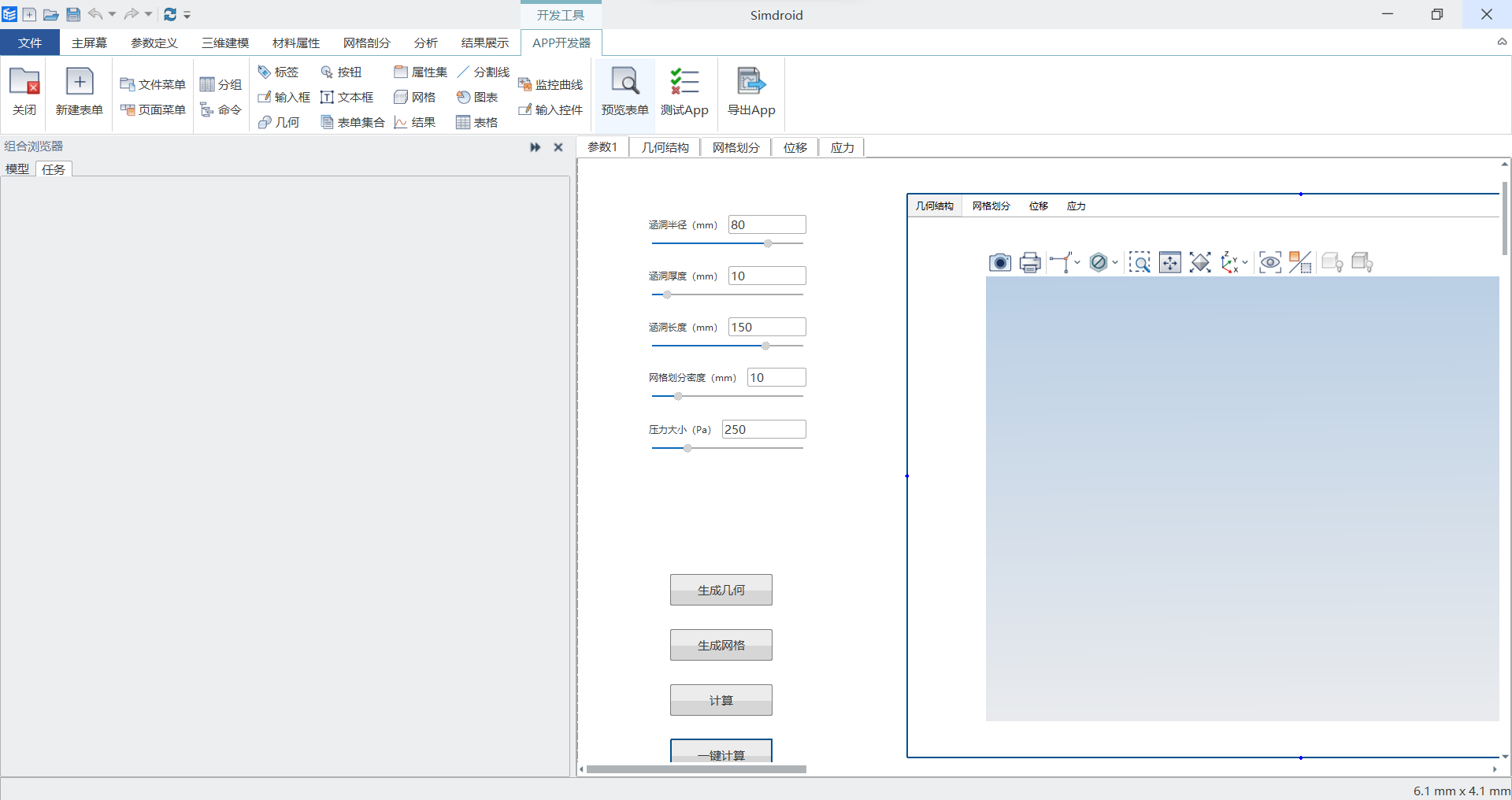Open the 文件 menu tab
Screen dimensions: 1512x800
click(x=30, y=43)
